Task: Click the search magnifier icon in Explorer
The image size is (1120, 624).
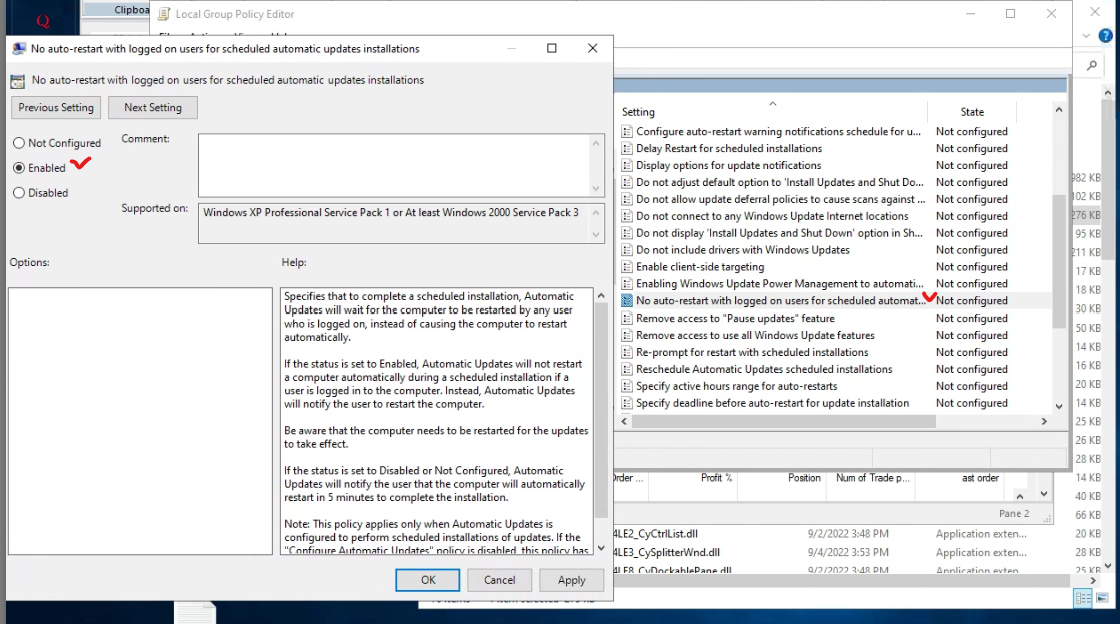Action: [x=1091, y=66]
